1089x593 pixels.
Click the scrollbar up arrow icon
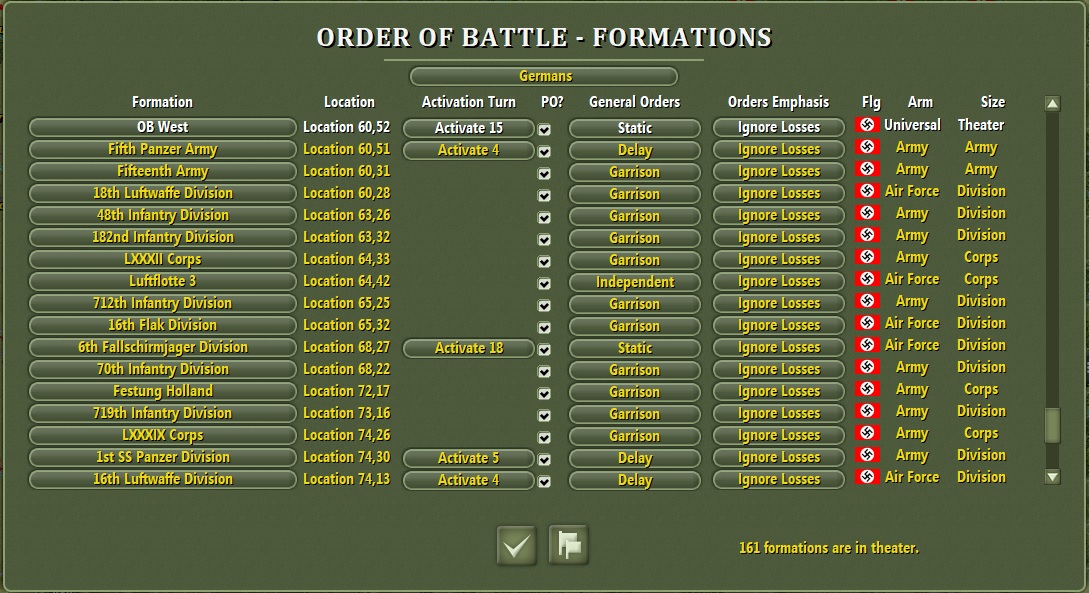coord(1052,100)
